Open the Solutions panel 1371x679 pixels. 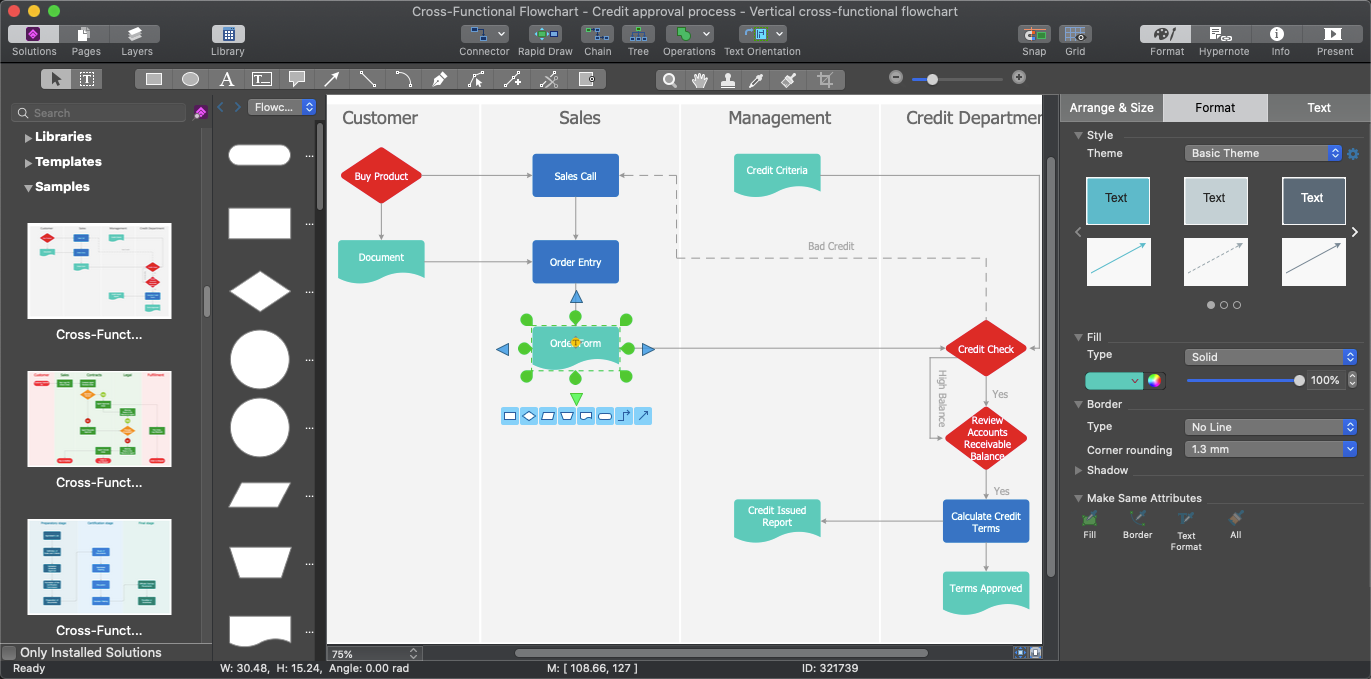coord(34,40)
